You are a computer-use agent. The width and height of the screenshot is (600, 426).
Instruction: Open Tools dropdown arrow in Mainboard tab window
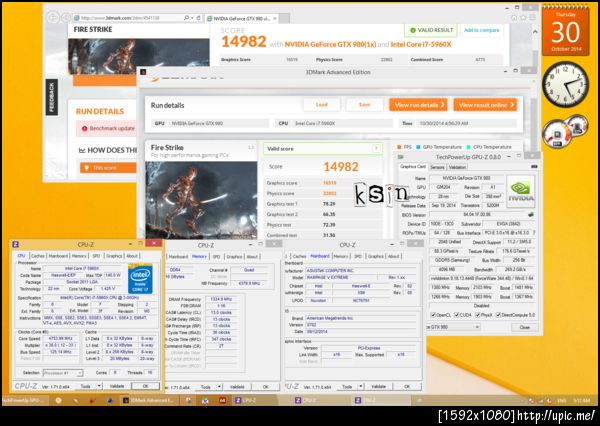[x=361, y=387]
